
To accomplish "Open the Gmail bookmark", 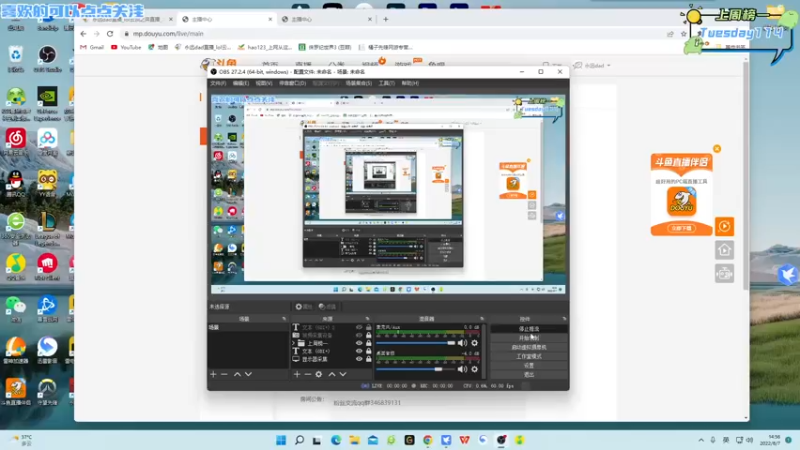I will click(92, 47).
